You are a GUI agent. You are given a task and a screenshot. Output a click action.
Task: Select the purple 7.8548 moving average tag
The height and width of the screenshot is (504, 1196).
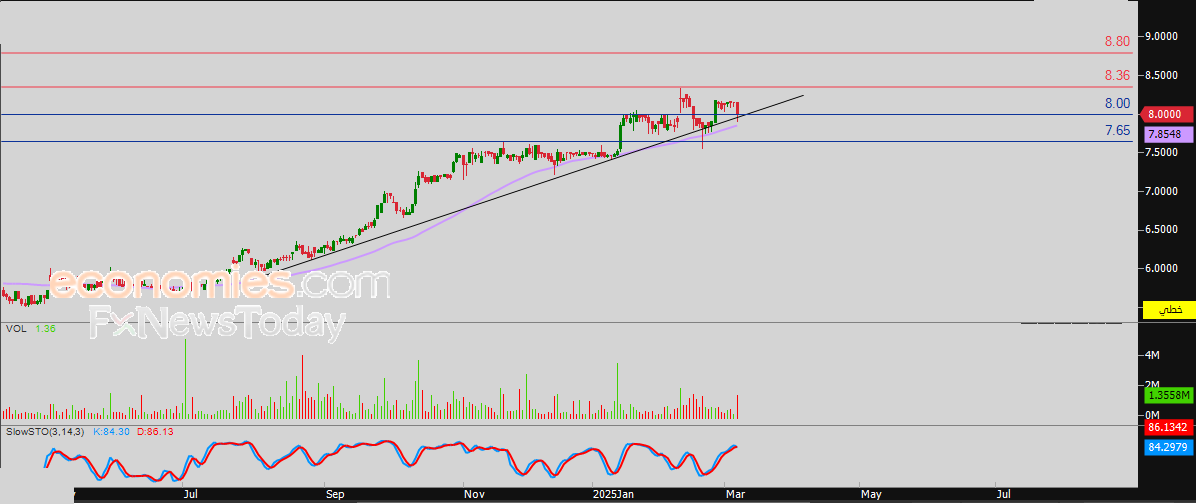1167,134
